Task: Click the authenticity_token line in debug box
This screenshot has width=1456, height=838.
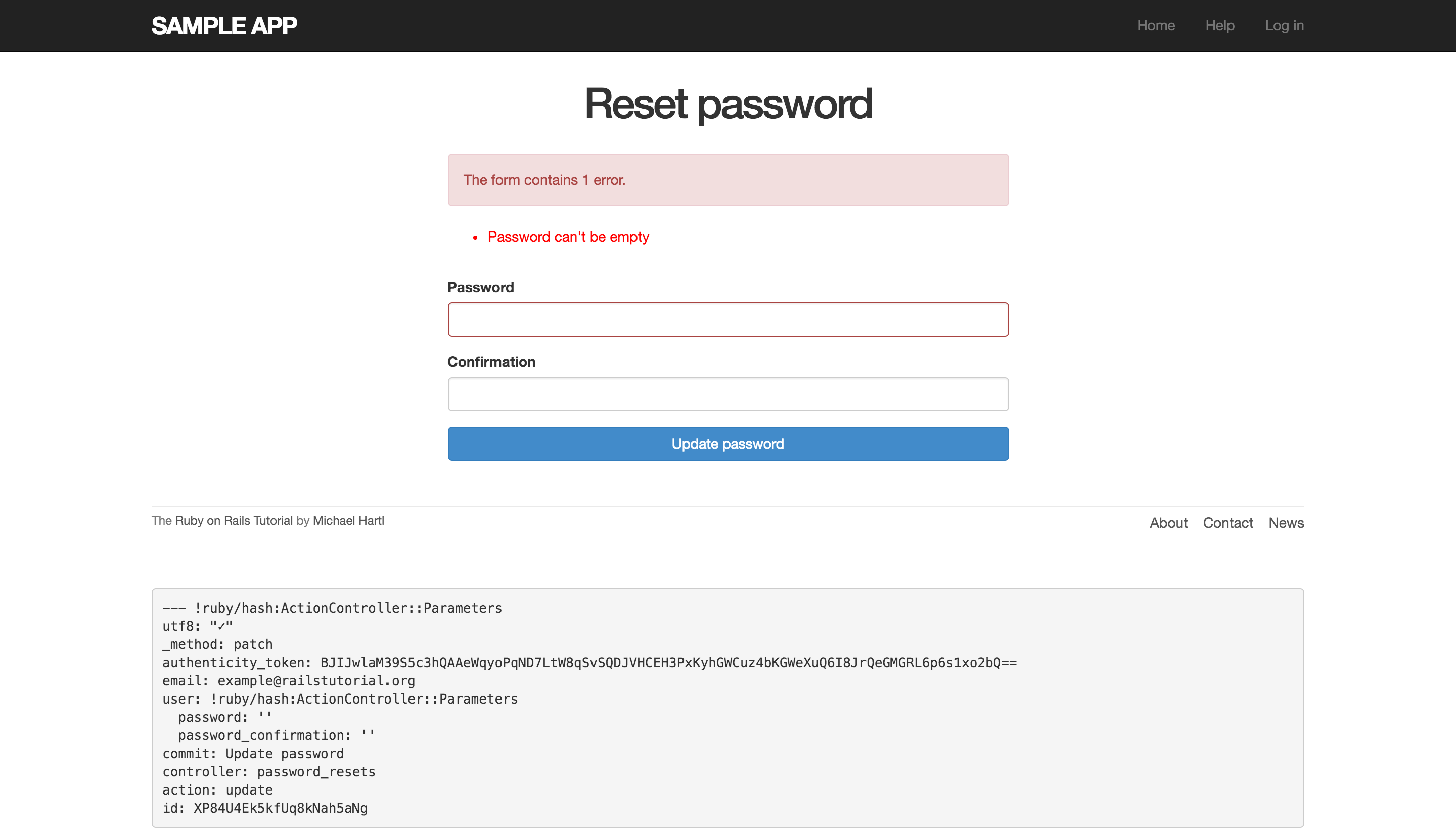Action: pyautogui.click(x=589, y=663)
